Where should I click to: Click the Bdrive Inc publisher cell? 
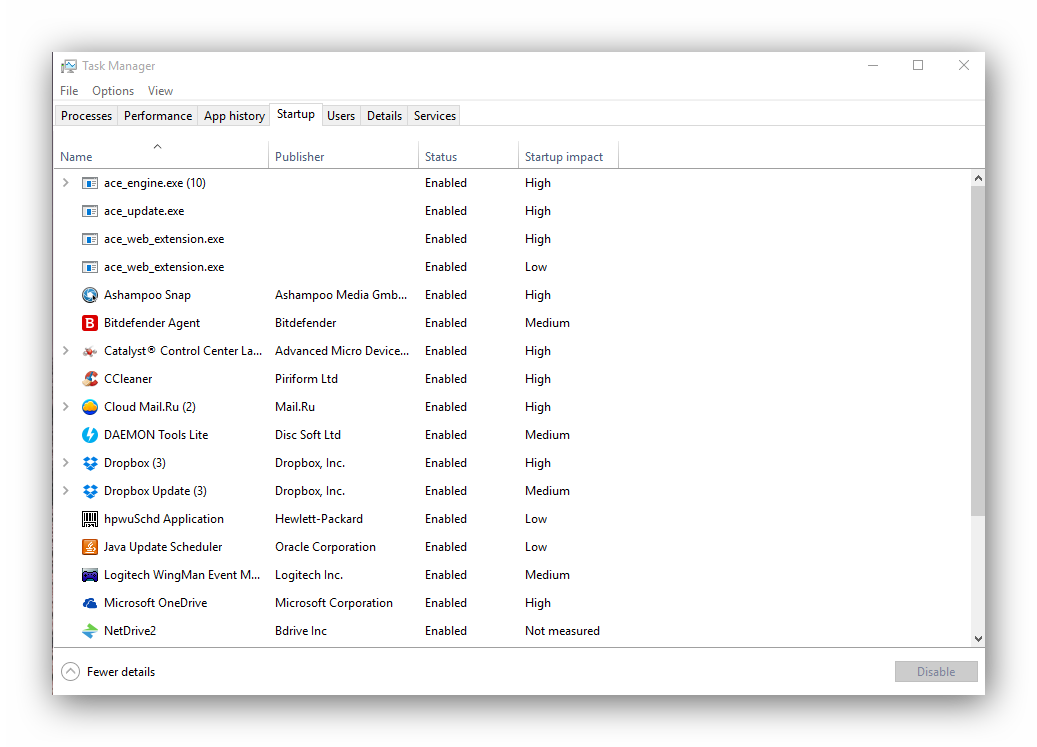click(301, 631)
